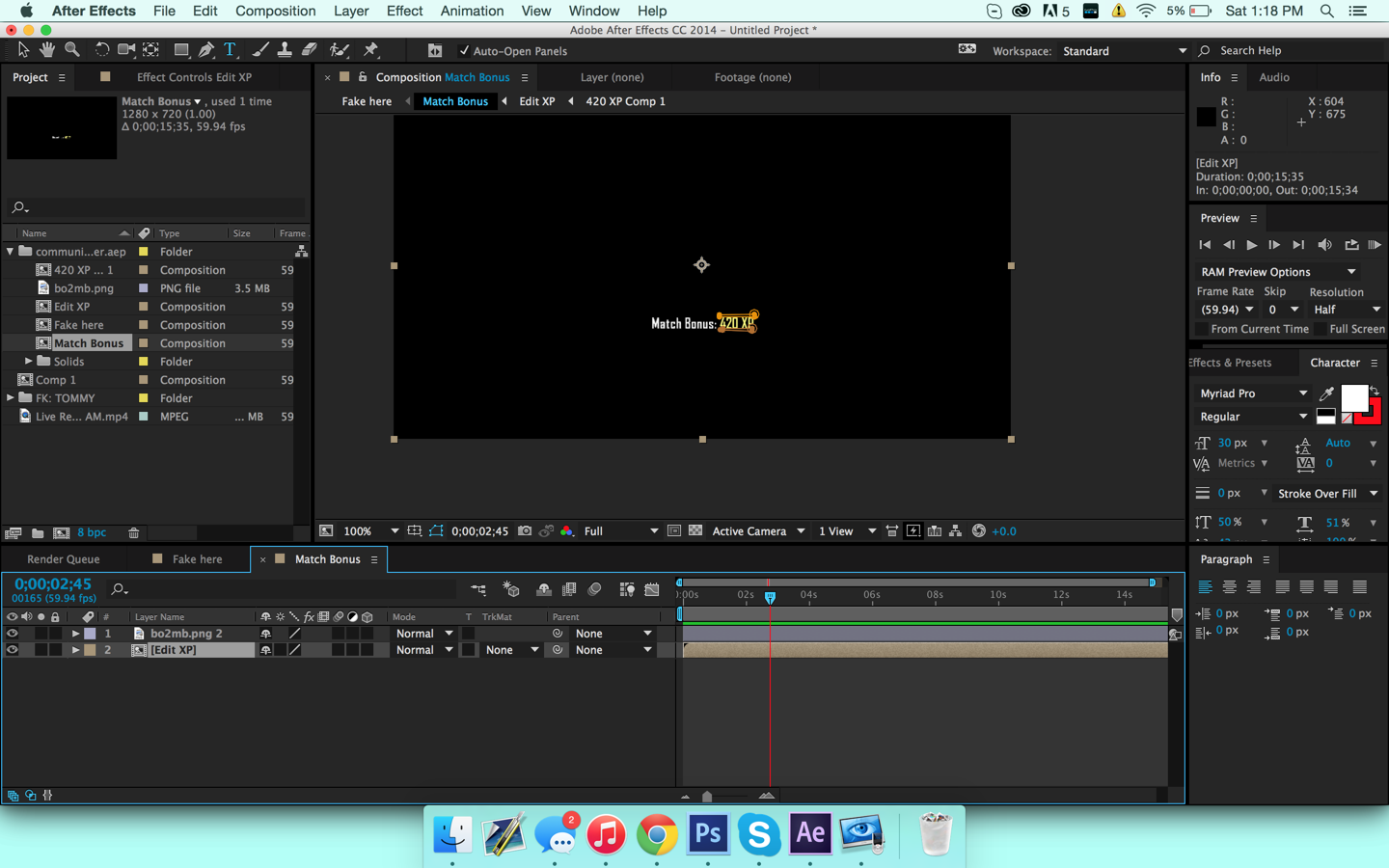
Task: Hide the bo2mb.png 2 layer
Action: click(12, 634)
